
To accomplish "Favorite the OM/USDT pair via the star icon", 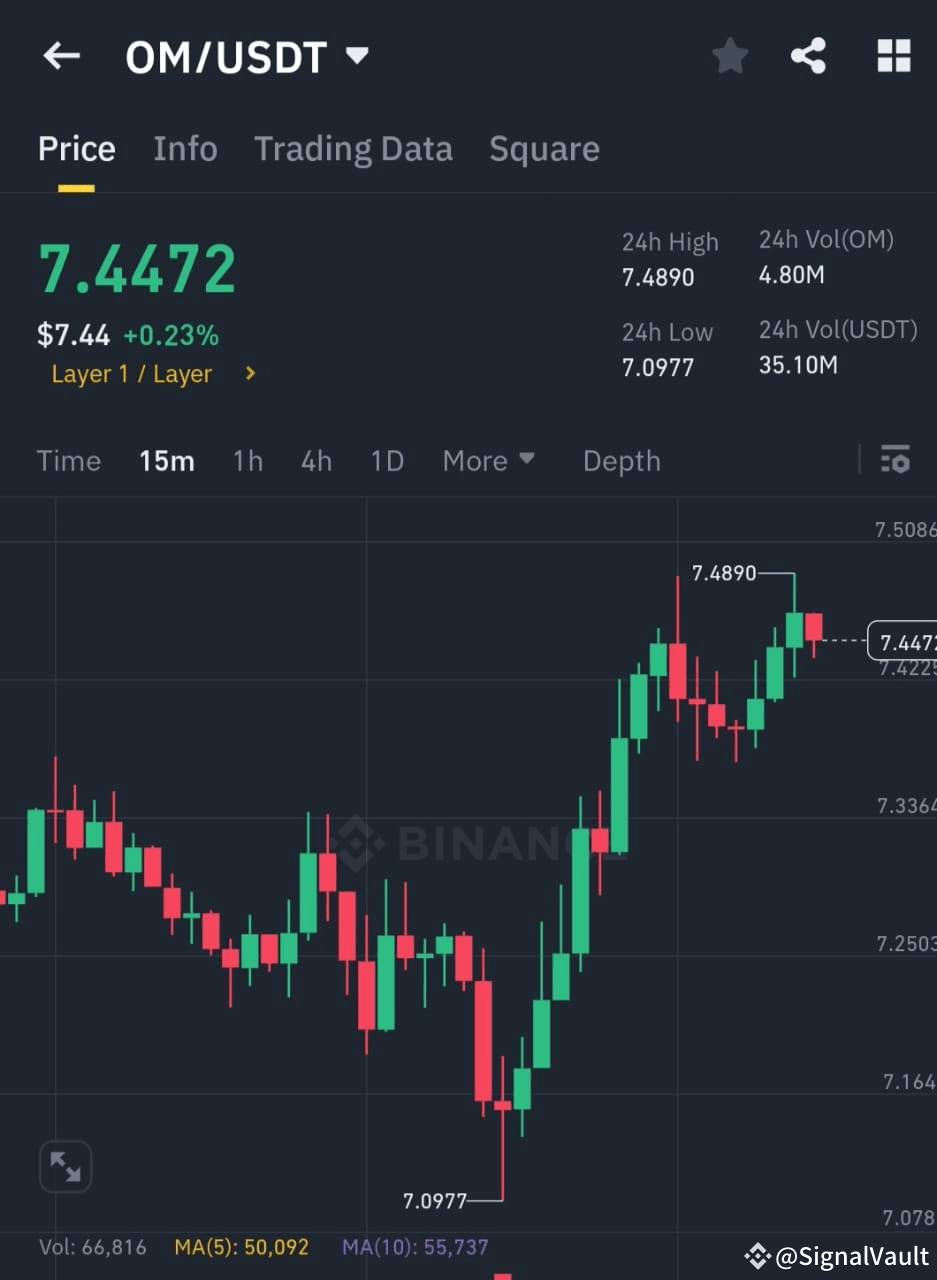I will point(730,56).
